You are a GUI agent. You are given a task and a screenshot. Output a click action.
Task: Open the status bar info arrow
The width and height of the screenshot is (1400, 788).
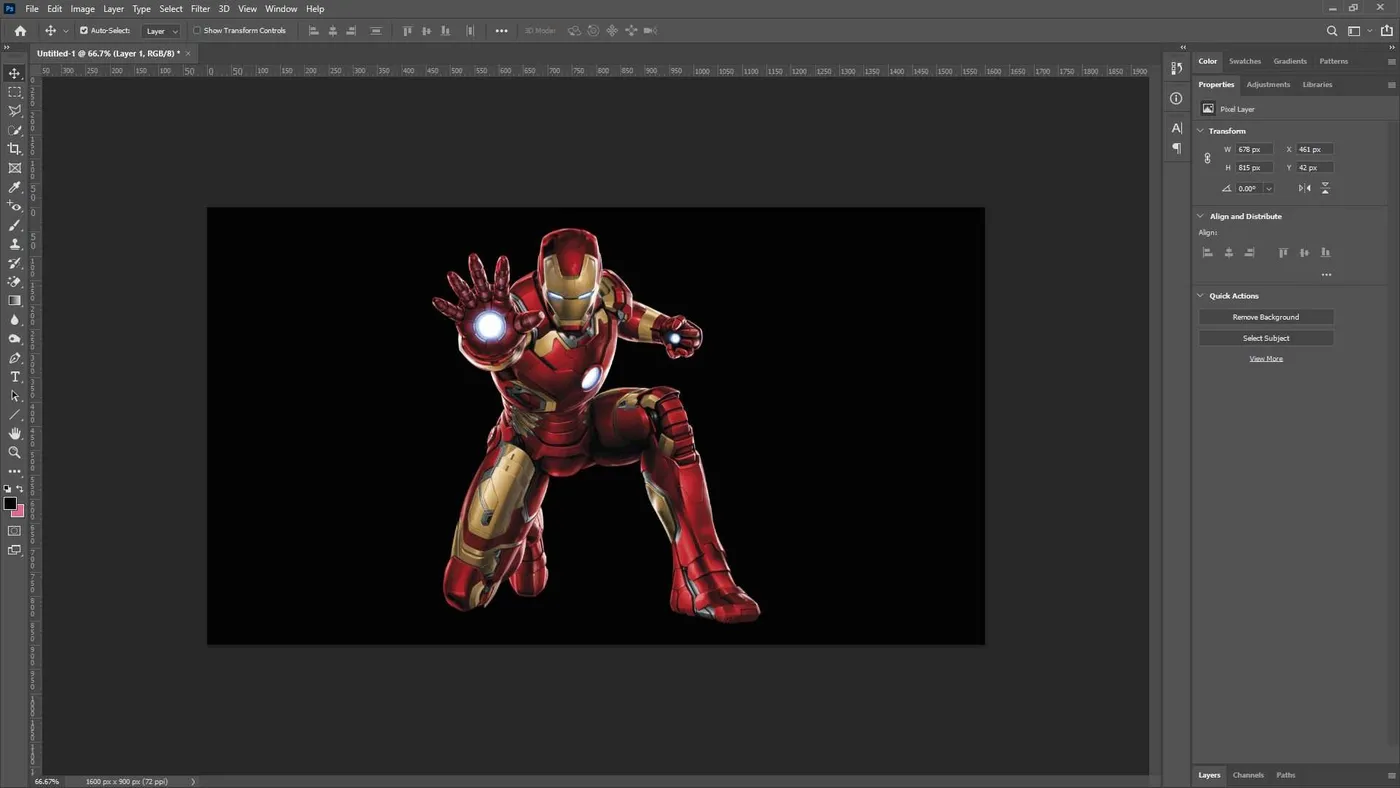point(193,781)
